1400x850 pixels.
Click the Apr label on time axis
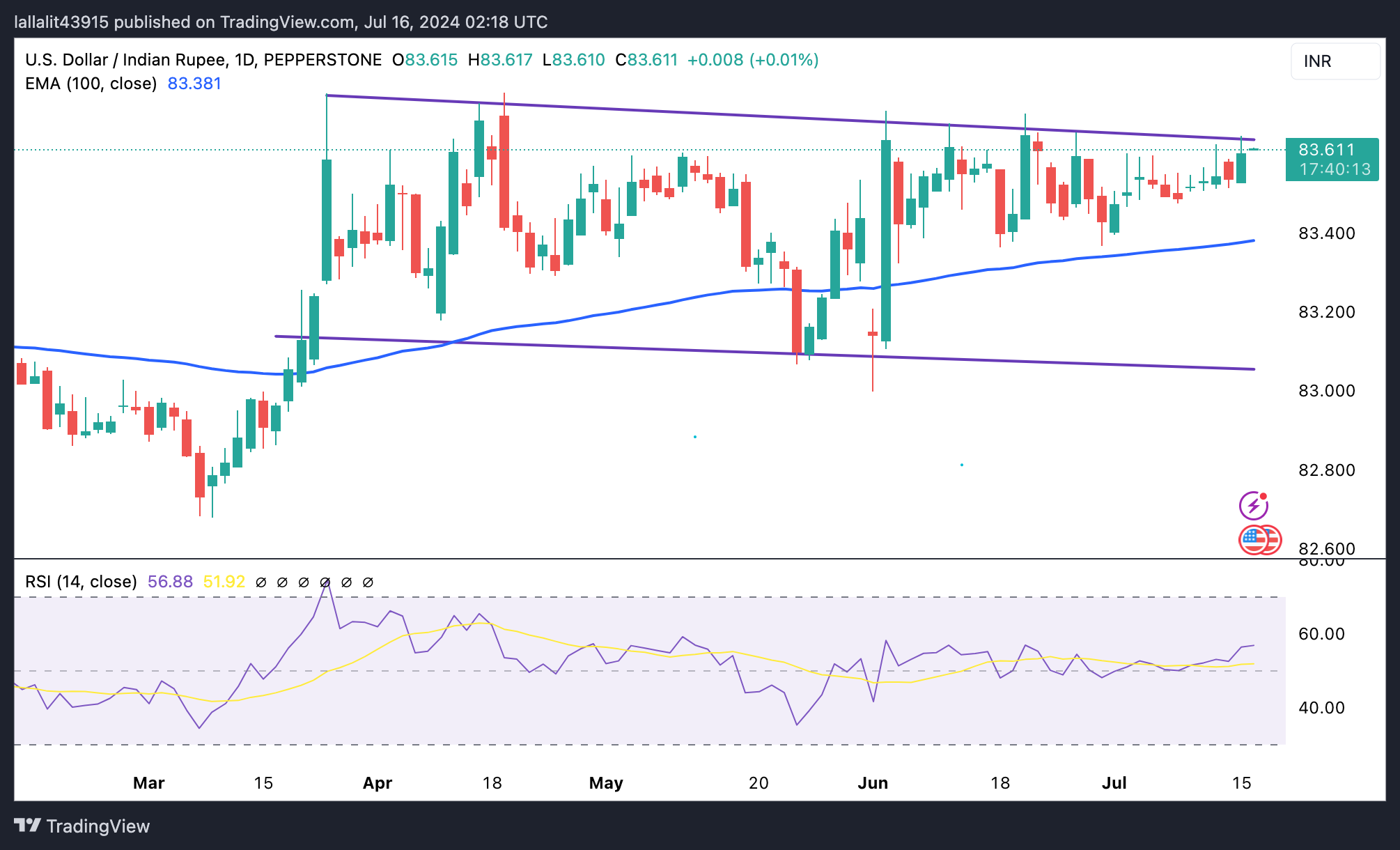click(x=378, y=783)
